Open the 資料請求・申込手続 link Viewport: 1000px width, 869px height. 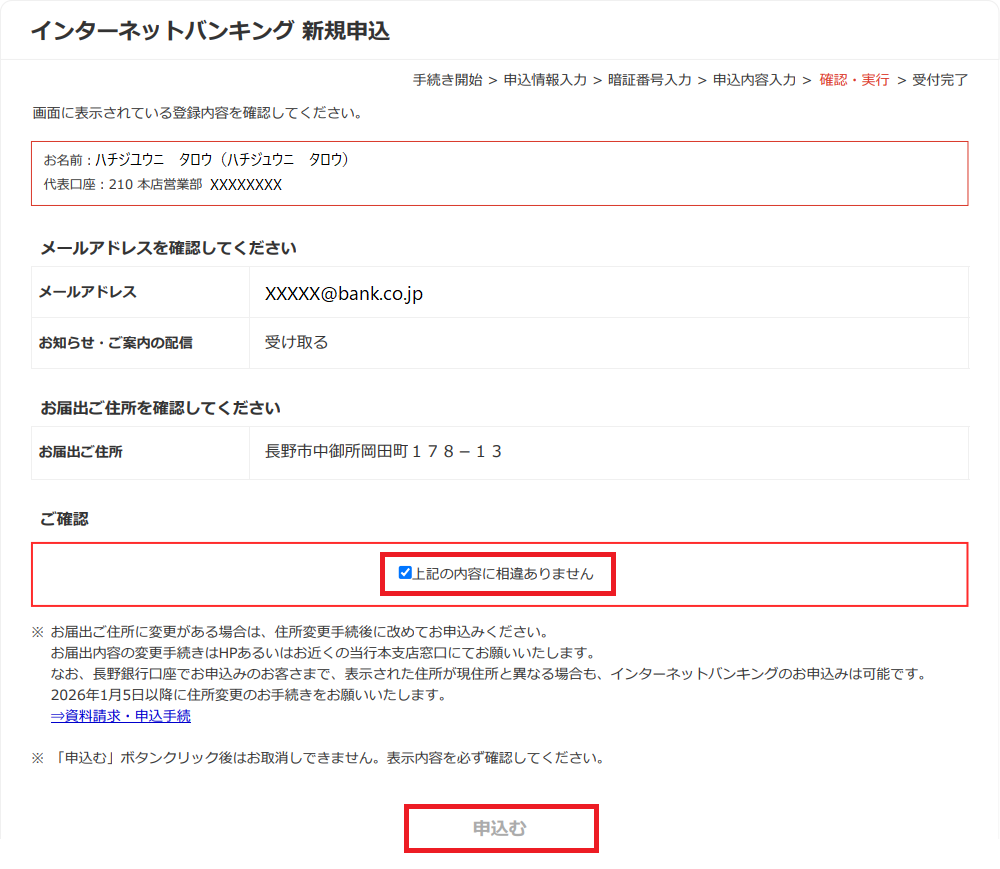pos(120,716)
